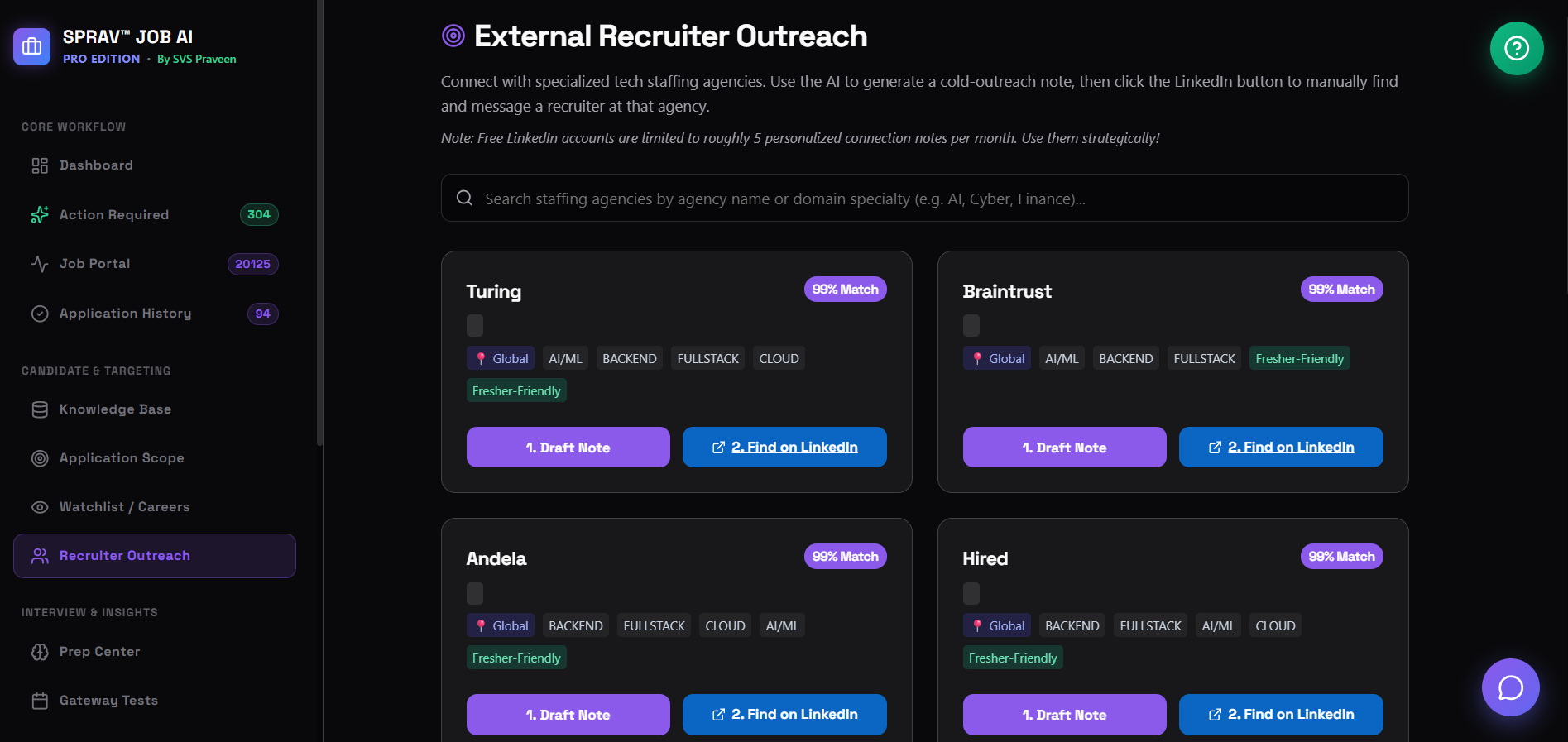1568x742 pixels.
Task: Click the 94 badge on Application History
Action: point(263,314)
